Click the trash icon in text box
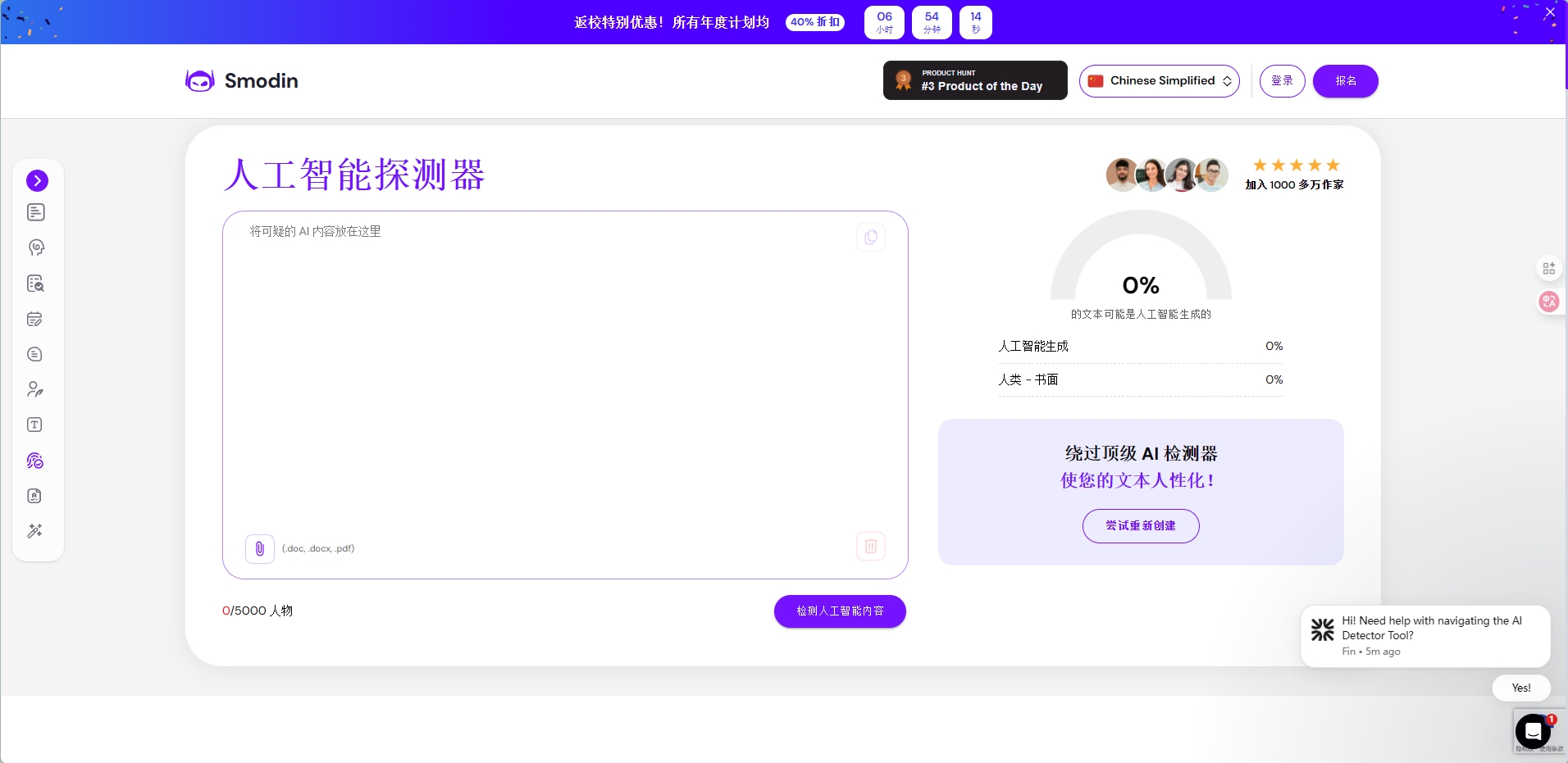1568x763 pixels. point(870,546)
